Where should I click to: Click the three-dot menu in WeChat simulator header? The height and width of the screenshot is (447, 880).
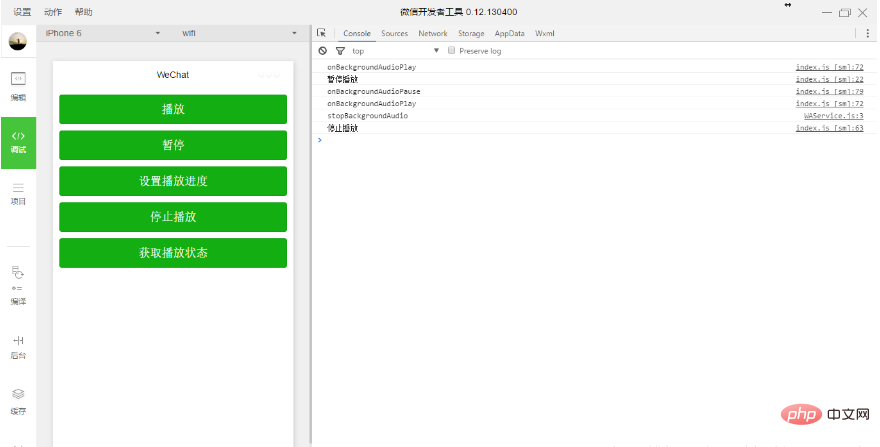269,75
